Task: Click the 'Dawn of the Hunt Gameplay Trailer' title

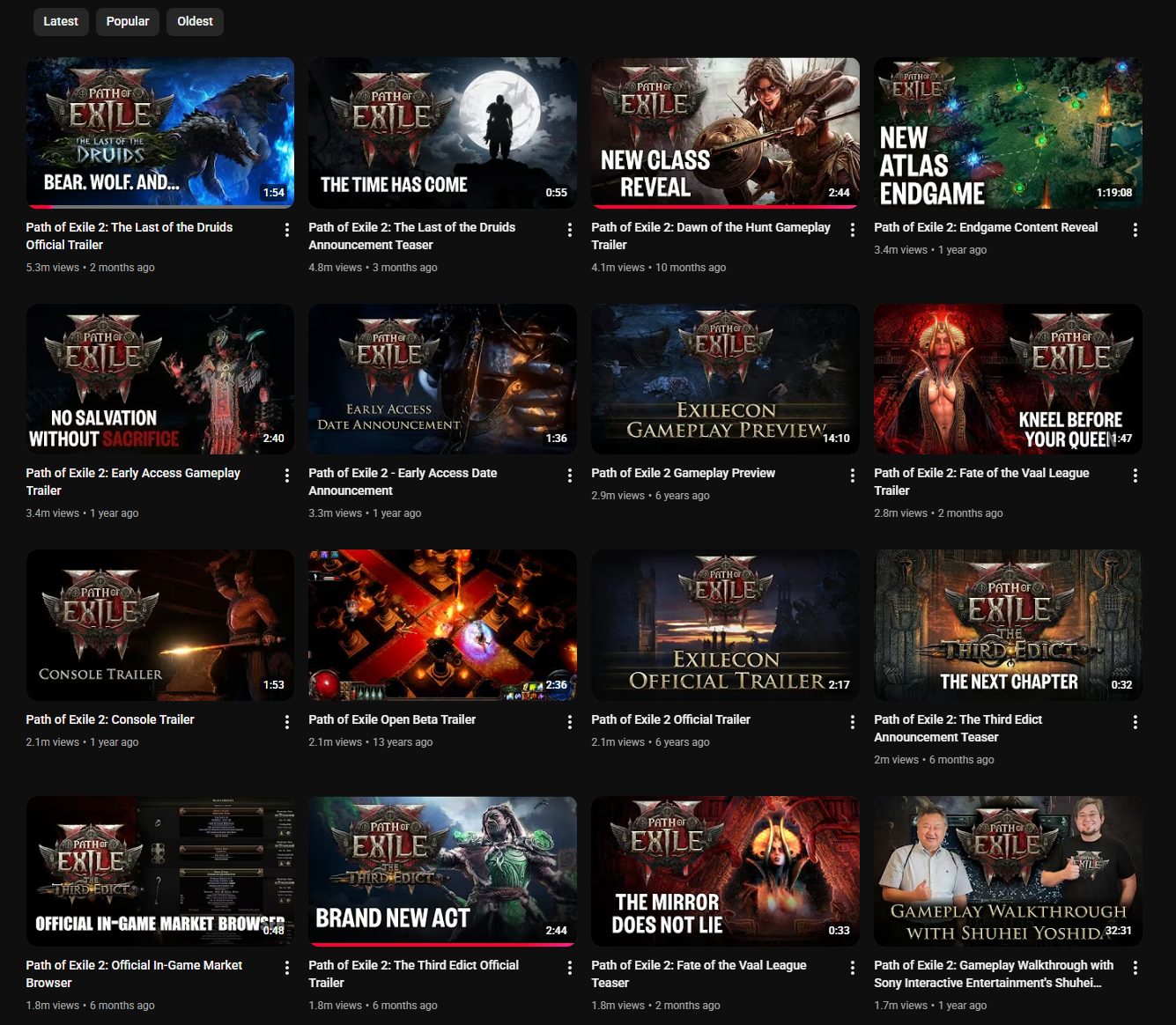Action: (x=711, y=236)
